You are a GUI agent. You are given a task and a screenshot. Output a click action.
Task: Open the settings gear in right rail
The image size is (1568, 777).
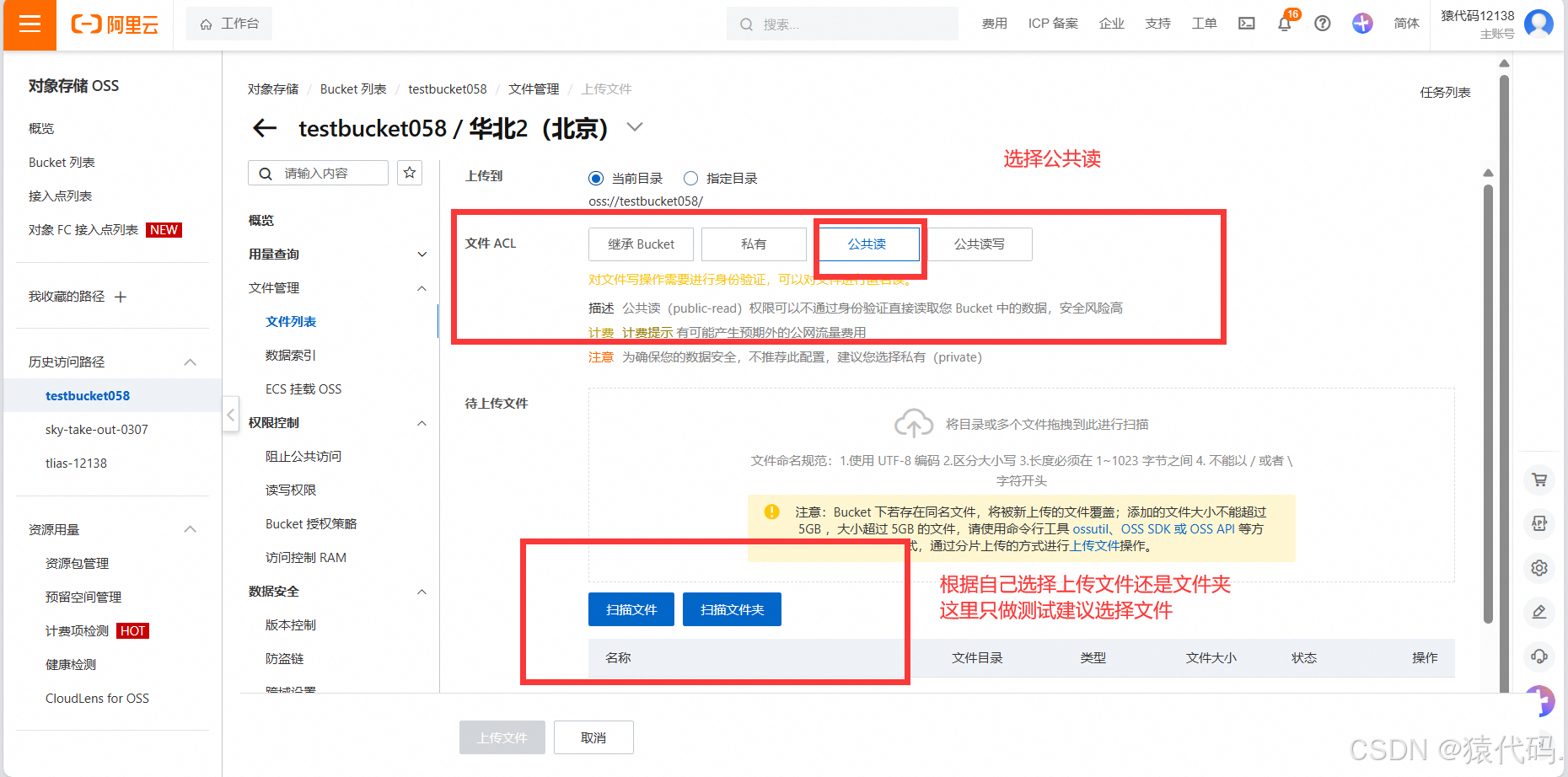1539,568
